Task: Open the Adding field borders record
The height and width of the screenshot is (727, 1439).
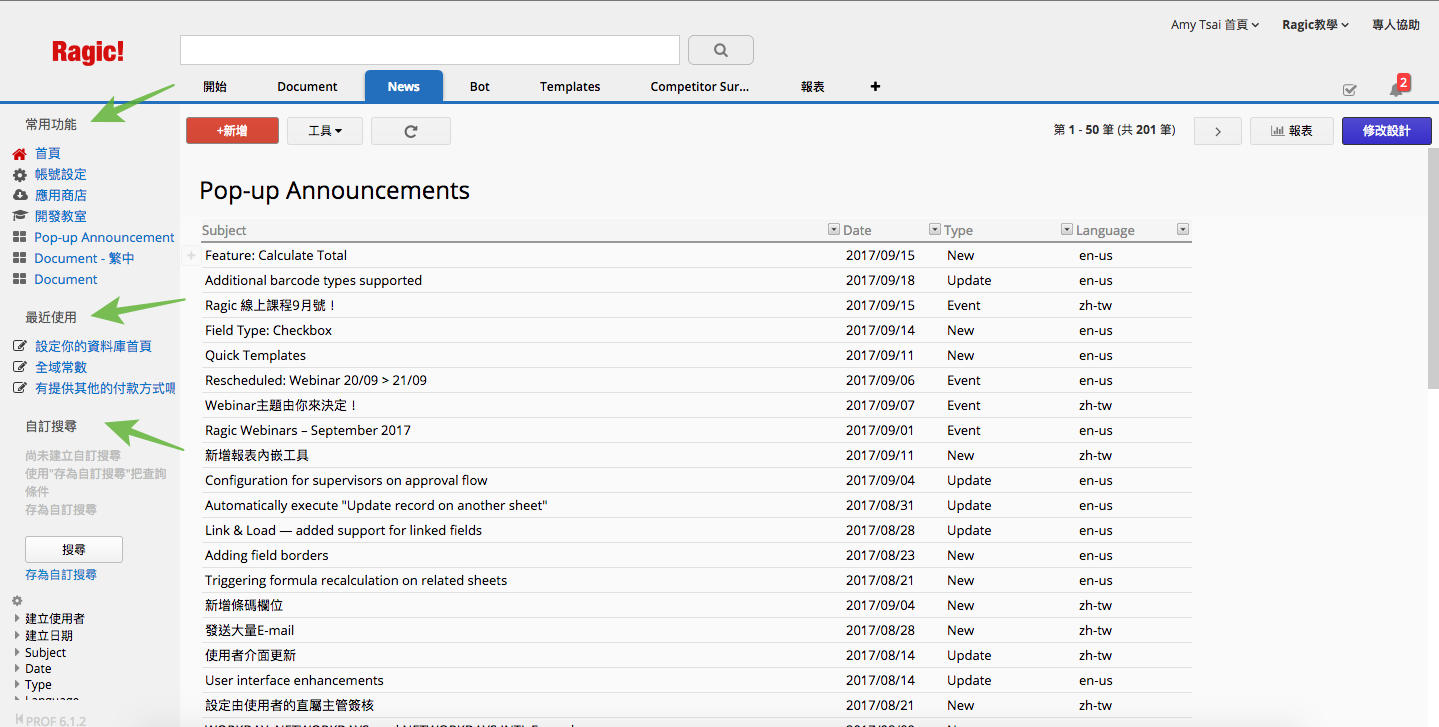Action: [x=266, y=556]
